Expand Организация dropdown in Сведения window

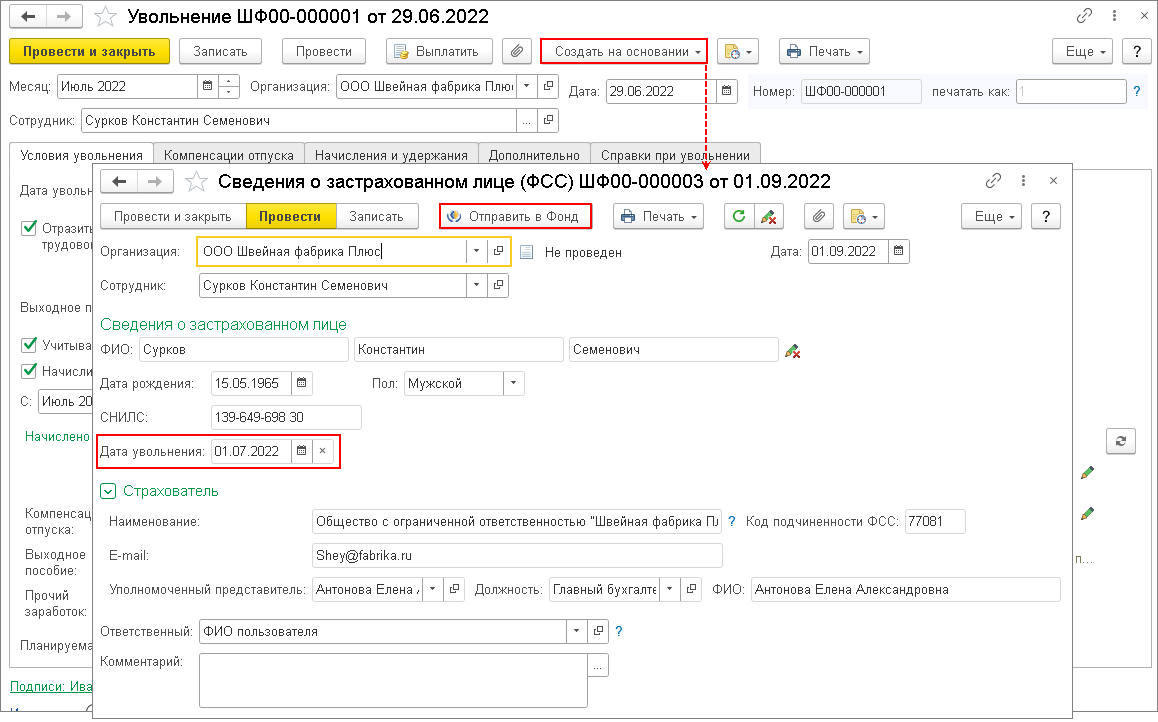point(476,251)
